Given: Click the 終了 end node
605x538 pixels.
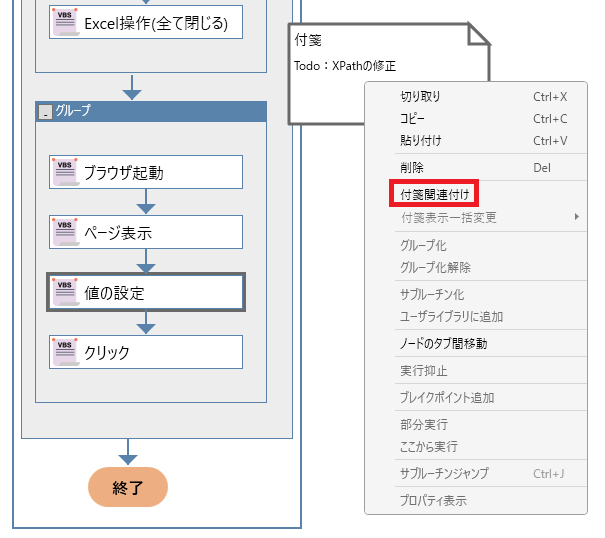Looking at the screenshot, I should [128, 488].
